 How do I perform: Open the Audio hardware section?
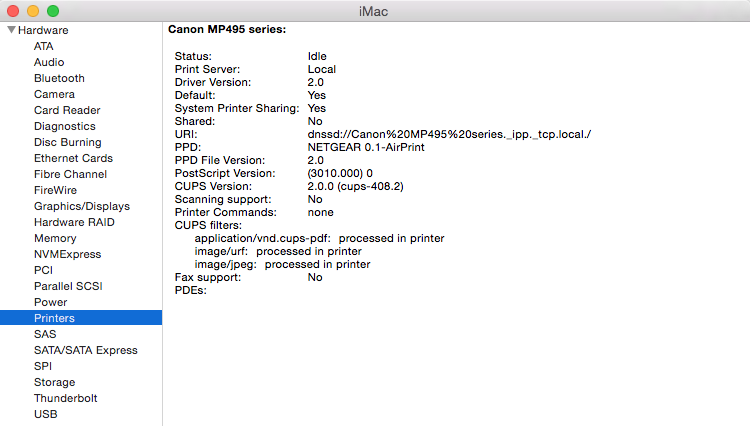click(49, 62)
